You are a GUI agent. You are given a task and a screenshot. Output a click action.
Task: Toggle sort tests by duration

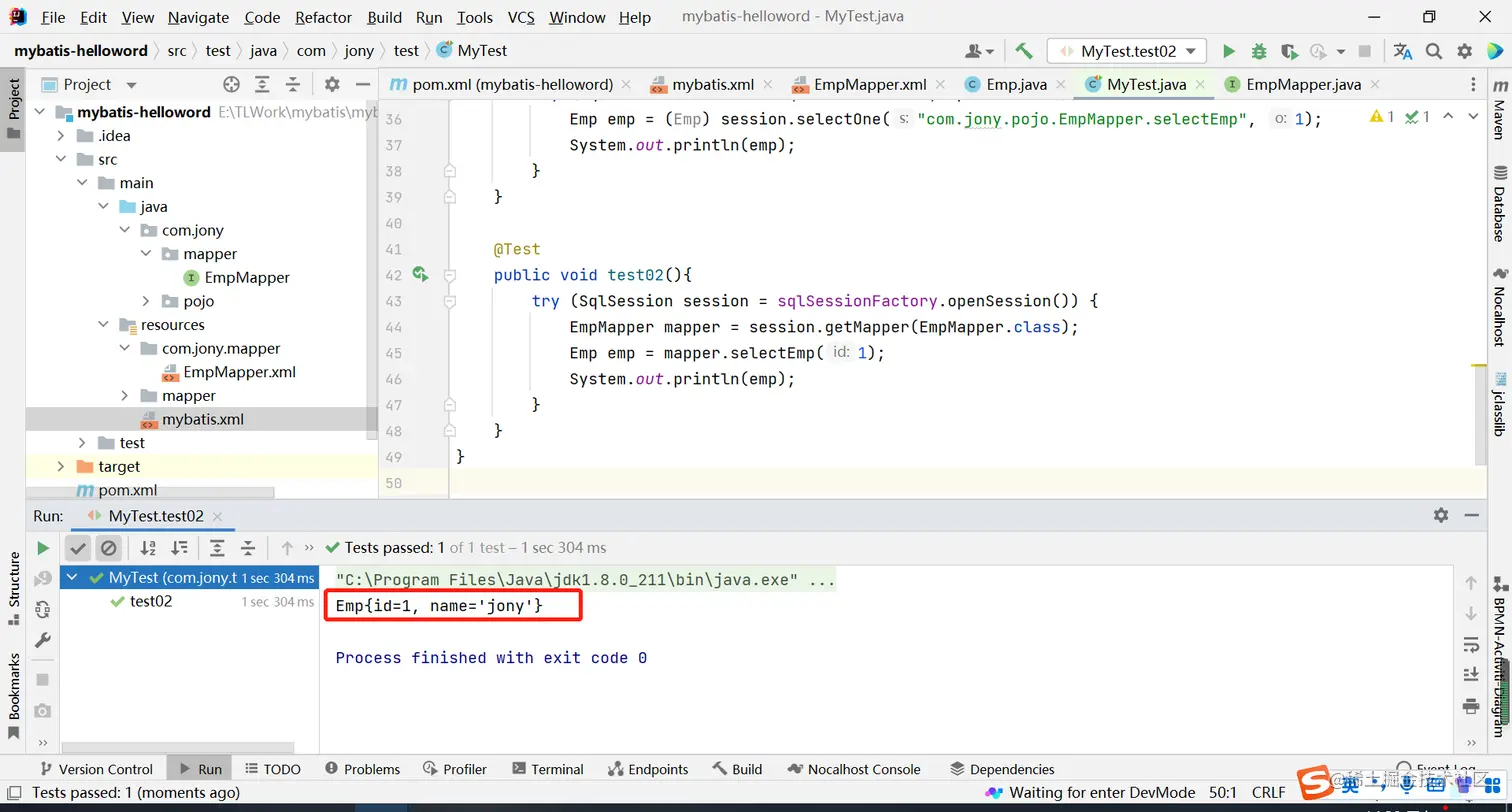(x=179, y=548)
